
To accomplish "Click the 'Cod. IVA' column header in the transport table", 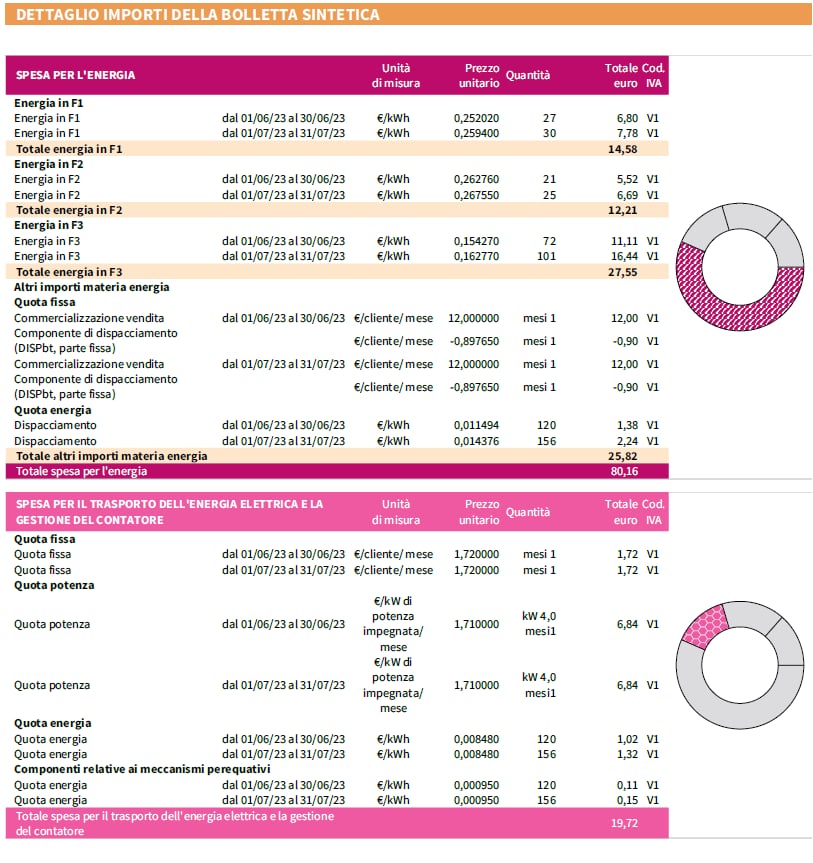I will (653, 512).
